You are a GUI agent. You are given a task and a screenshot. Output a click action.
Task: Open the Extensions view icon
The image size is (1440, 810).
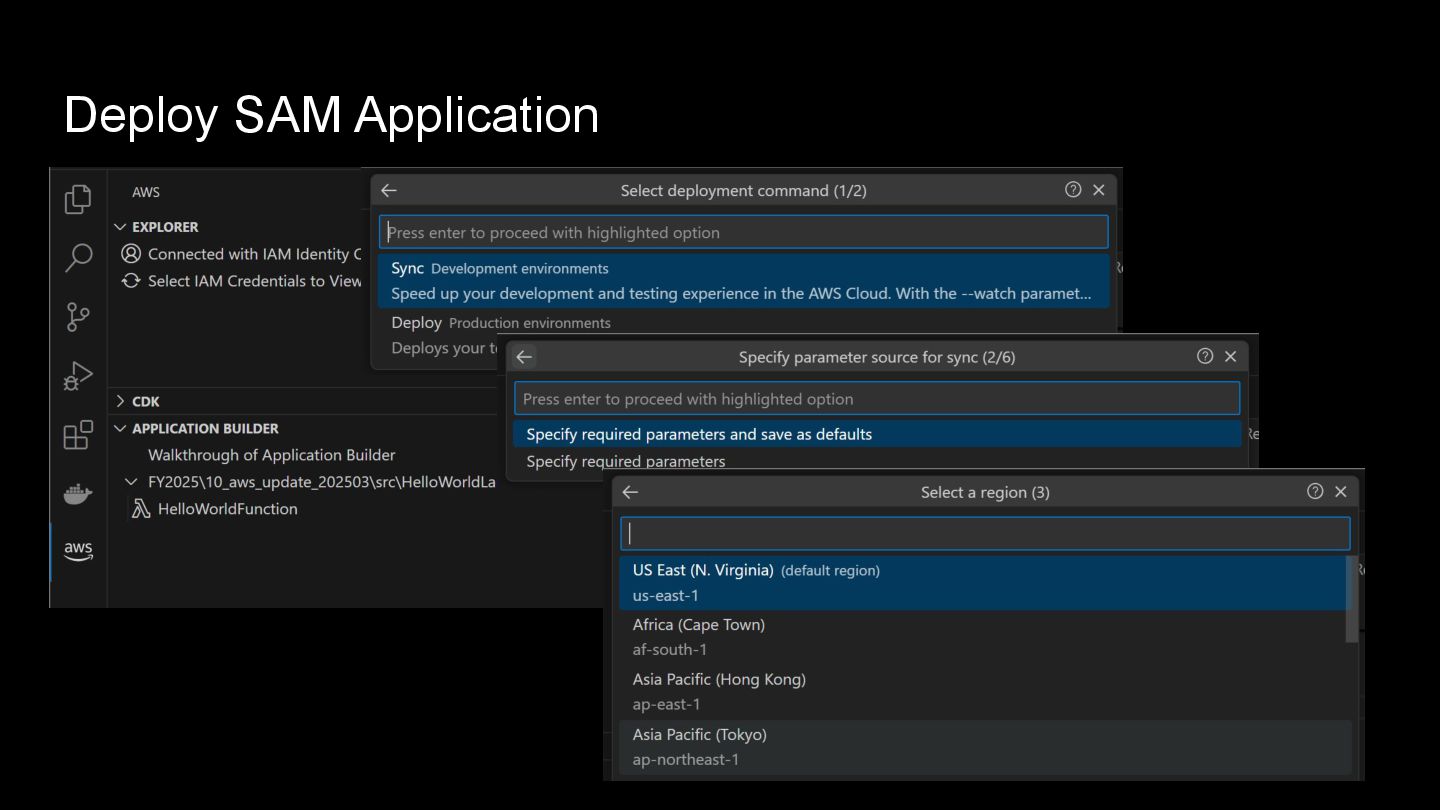click(x=78, y=435)
